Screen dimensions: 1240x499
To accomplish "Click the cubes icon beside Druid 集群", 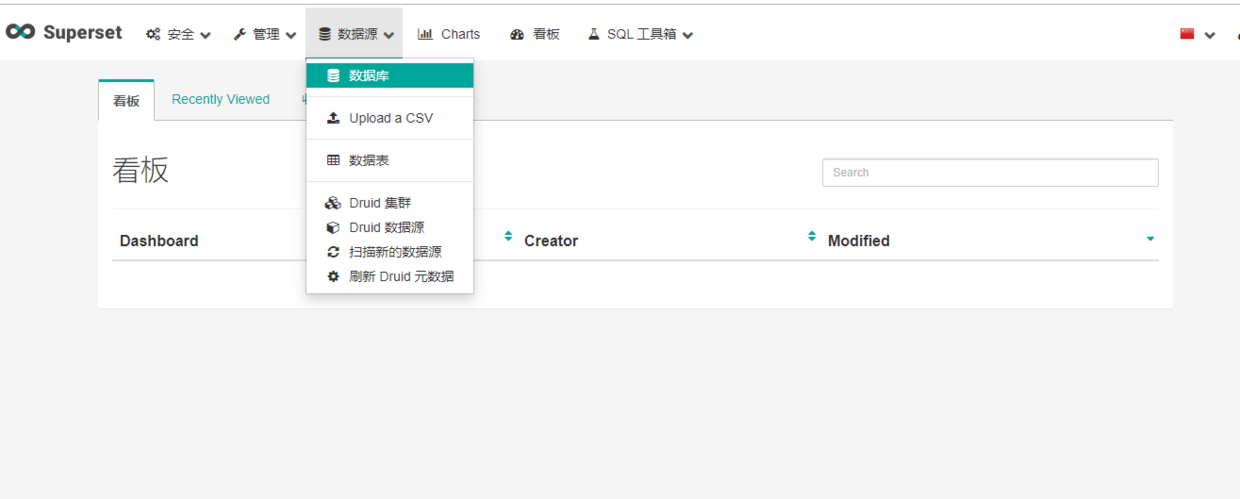I will (x=333, y=203).
